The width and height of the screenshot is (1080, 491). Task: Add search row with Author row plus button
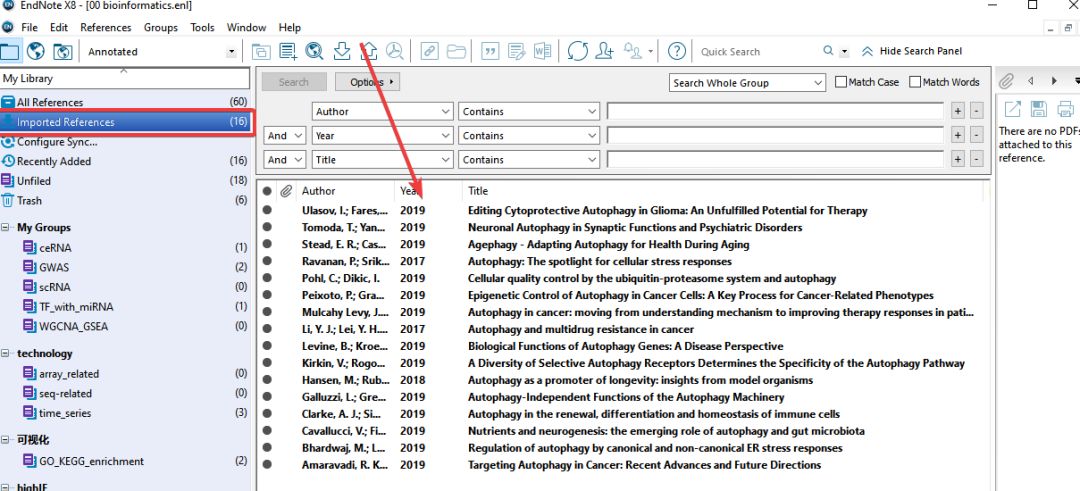click(x=957, y=112)
